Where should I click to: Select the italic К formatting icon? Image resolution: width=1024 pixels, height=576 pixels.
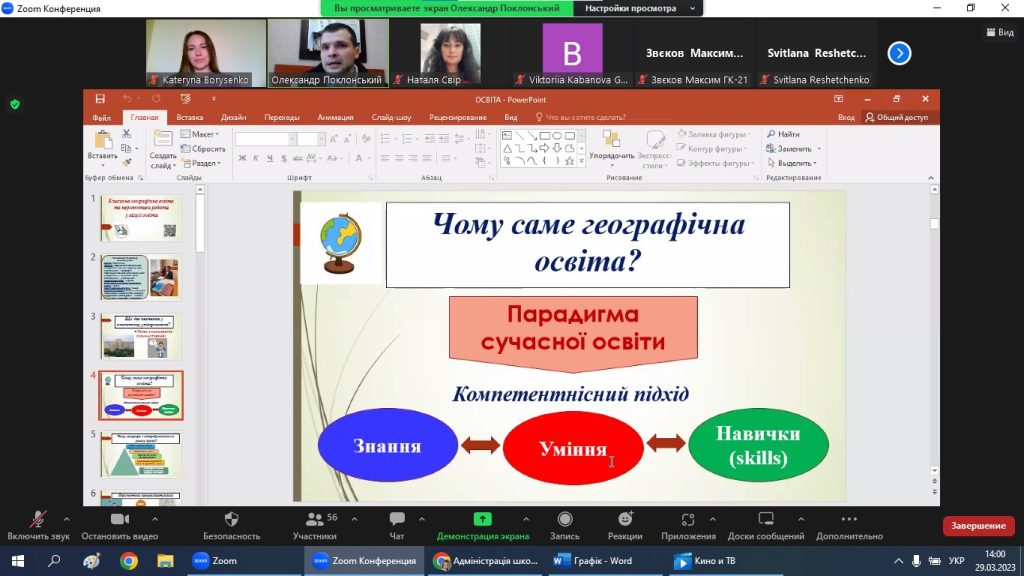256,157
